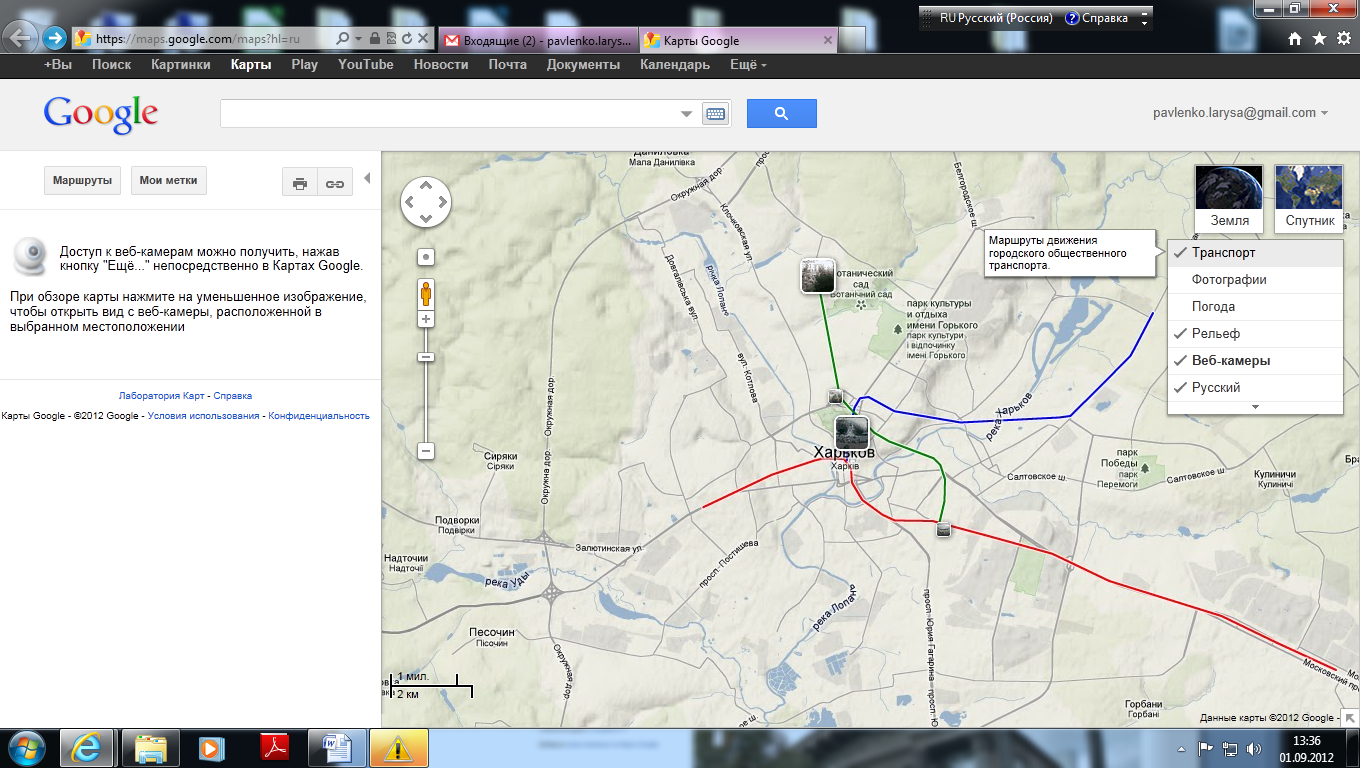Expand the overview map in the bottom-right corner
The width and height of the screenshot is (1360, 768).
pos(1350,717)
